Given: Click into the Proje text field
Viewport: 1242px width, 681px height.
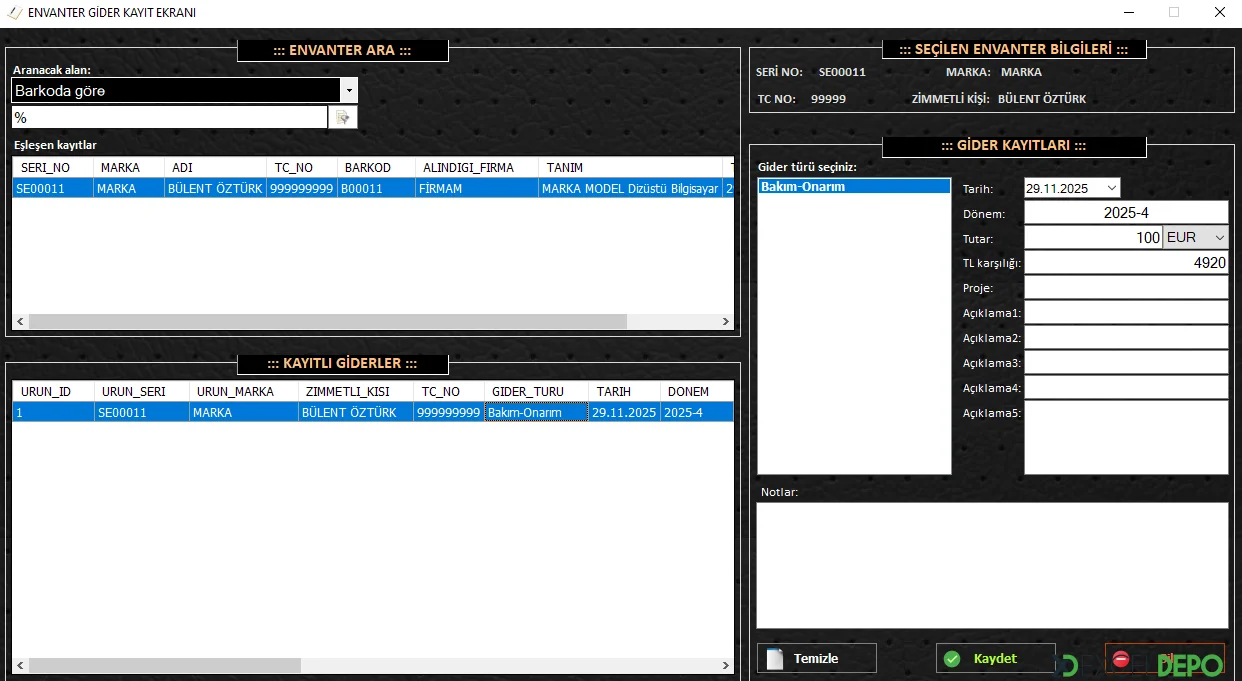Looking at the screenshot, I should 1125,288.
